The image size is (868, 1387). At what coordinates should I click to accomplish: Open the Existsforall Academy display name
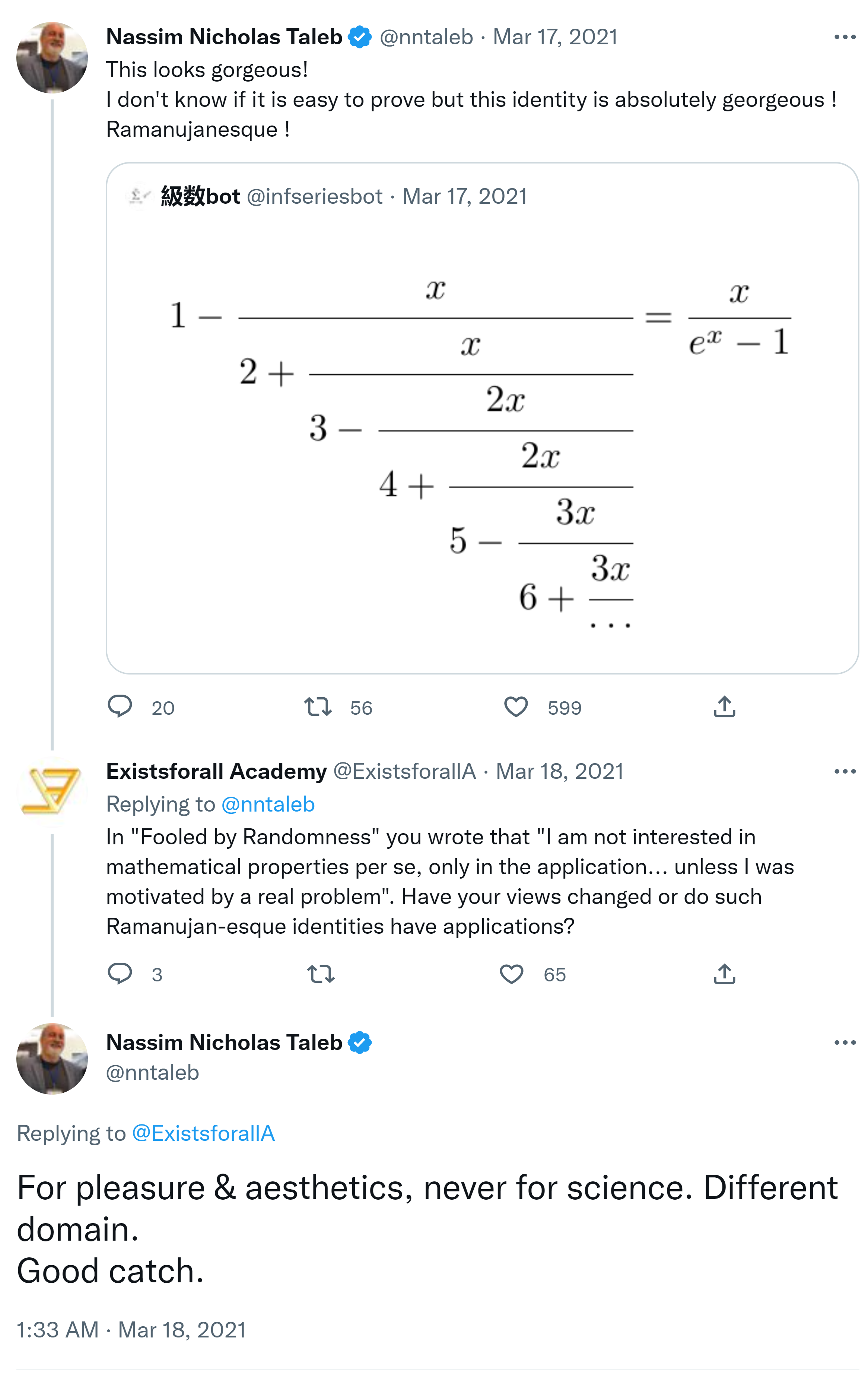coord(216,771)
